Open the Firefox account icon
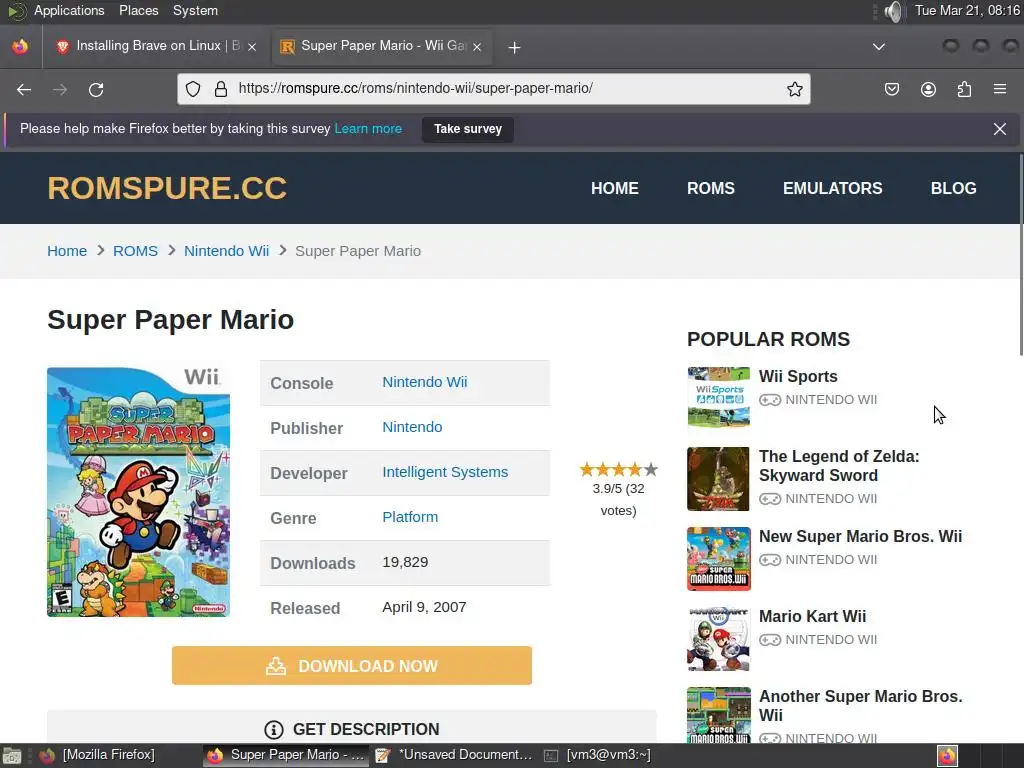 pos(928,89)
